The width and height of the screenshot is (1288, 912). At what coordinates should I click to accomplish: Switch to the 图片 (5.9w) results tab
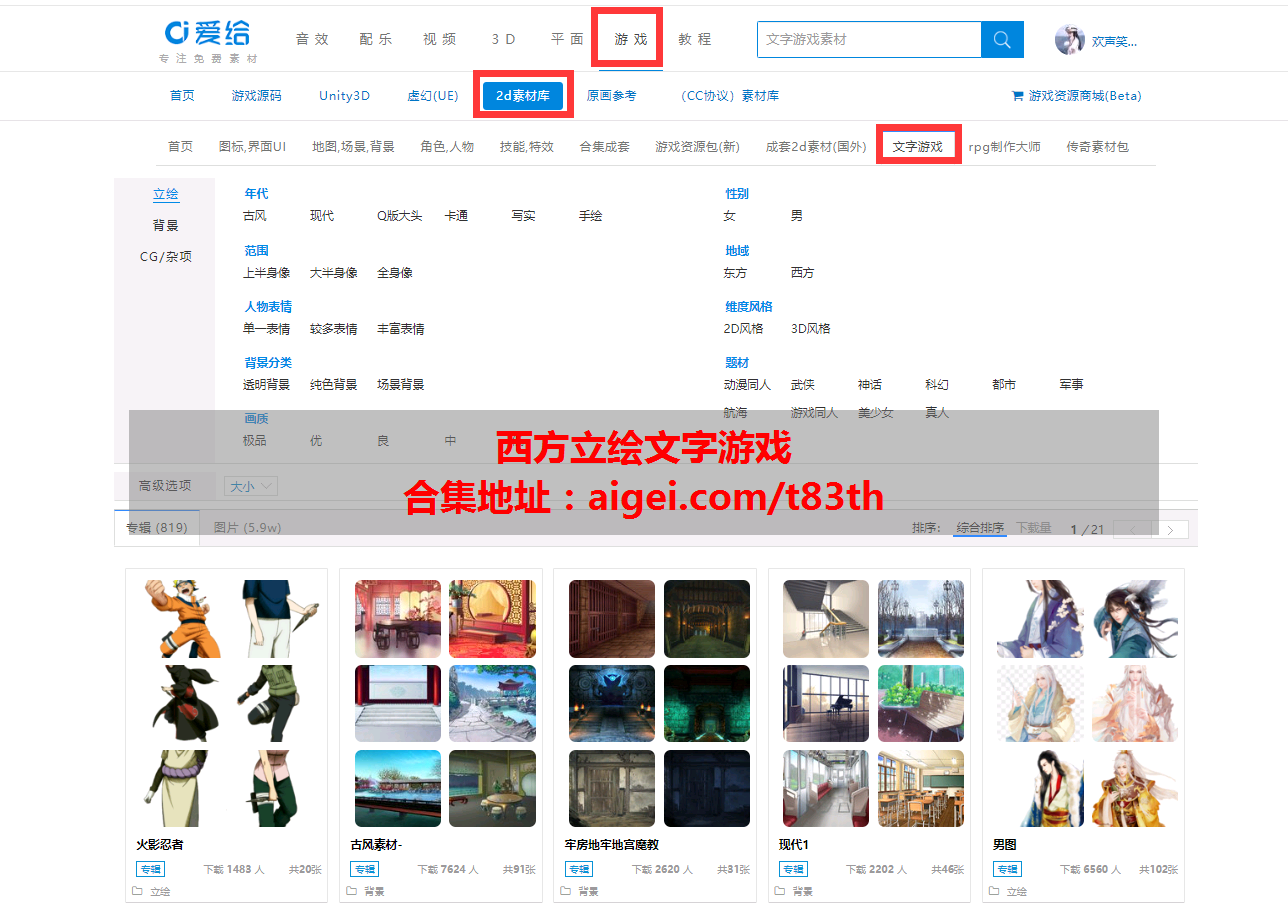tap(247, 527)
